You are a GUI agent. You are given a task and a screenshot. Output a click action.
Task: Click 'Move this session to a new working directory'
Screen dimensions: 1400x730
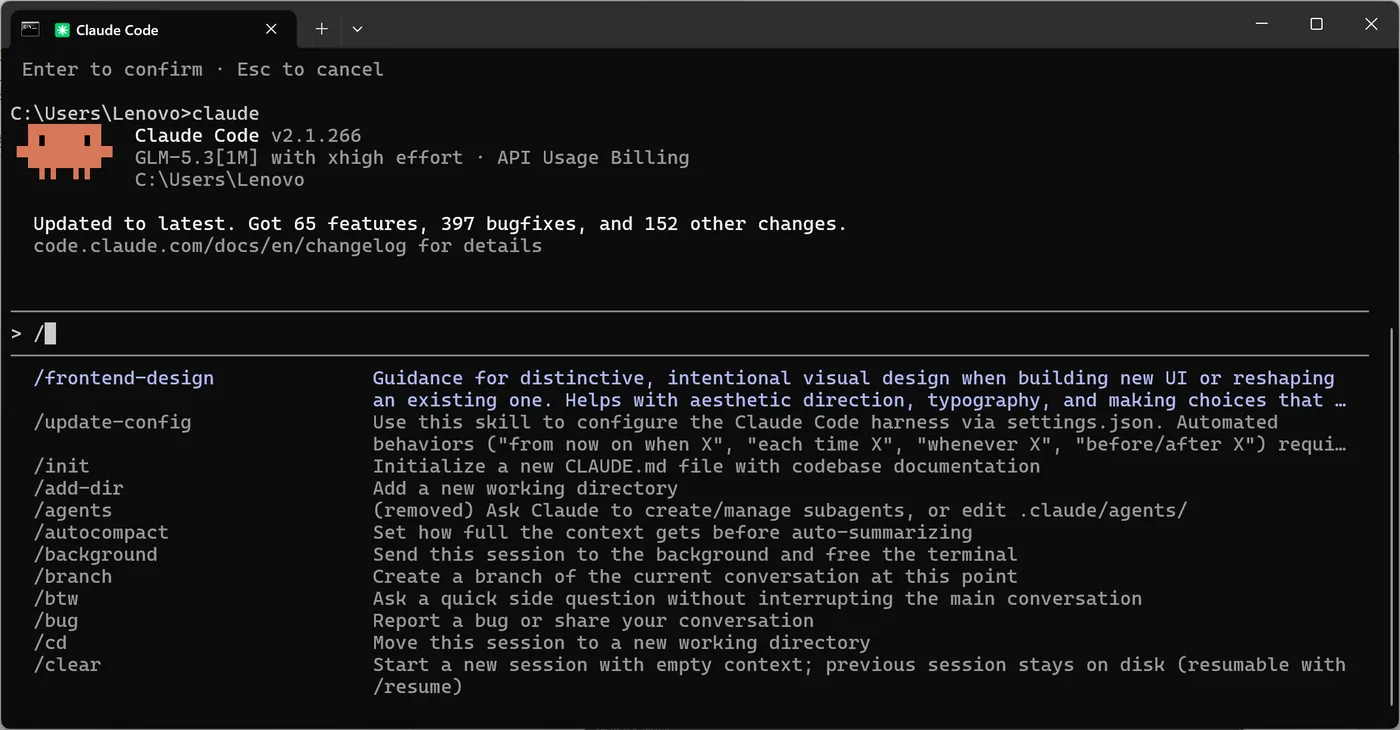tap(621, 642)
